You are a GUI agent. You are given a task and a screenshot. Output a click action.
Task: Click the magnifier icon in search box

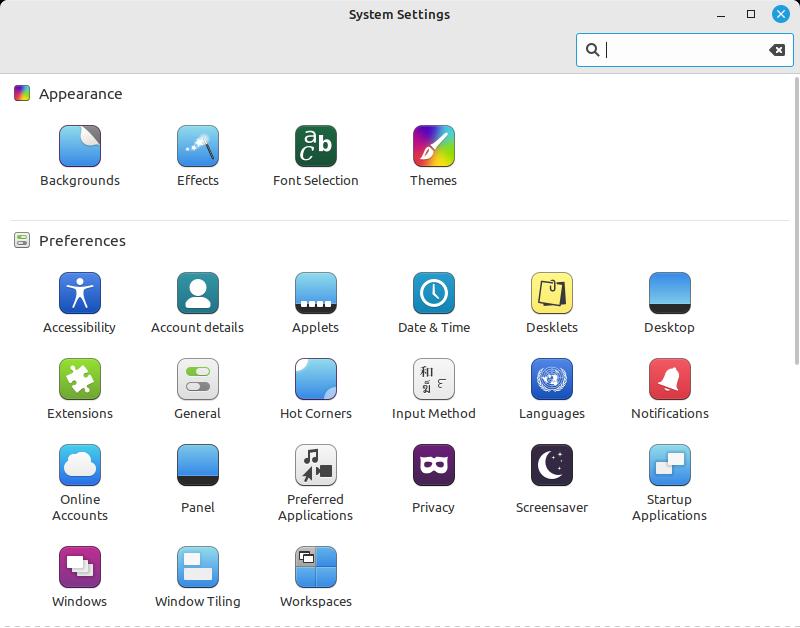(x=592, y=50)
